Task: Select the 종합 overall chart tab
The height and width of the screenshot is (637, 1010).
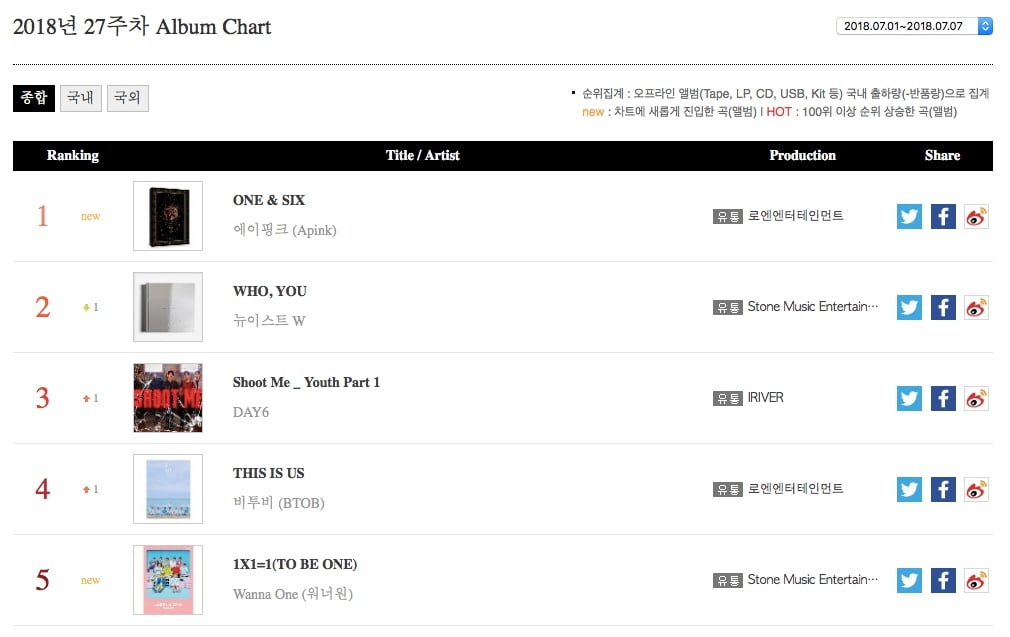Action: (33, 97)
